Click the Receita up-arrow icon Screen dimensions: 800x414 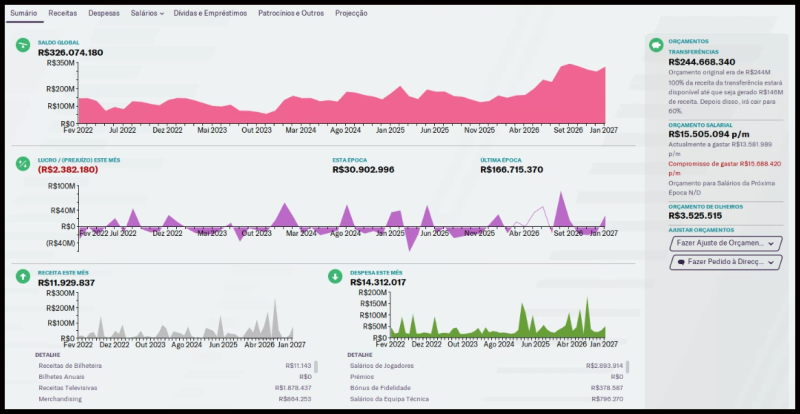coord(23,276)
